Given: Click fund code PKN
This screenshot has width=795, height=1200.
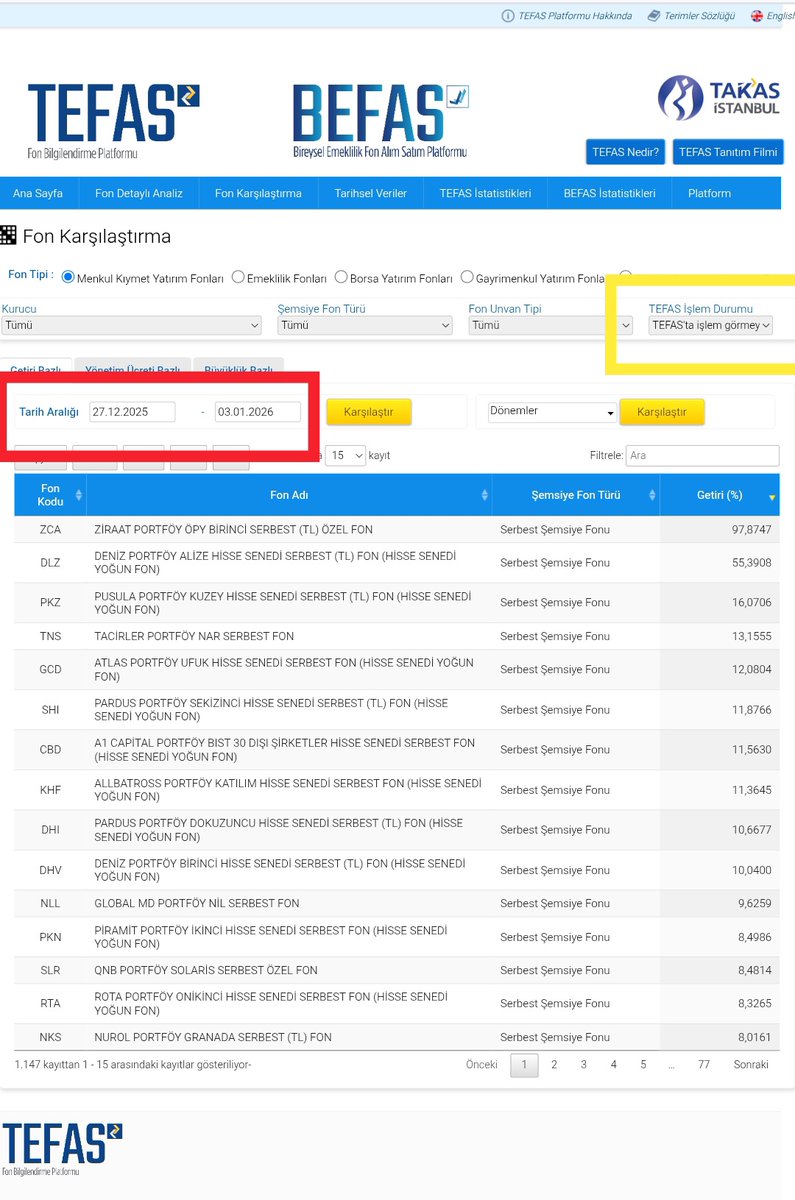Looking at the screenshot, I should (x=50, y=937).
